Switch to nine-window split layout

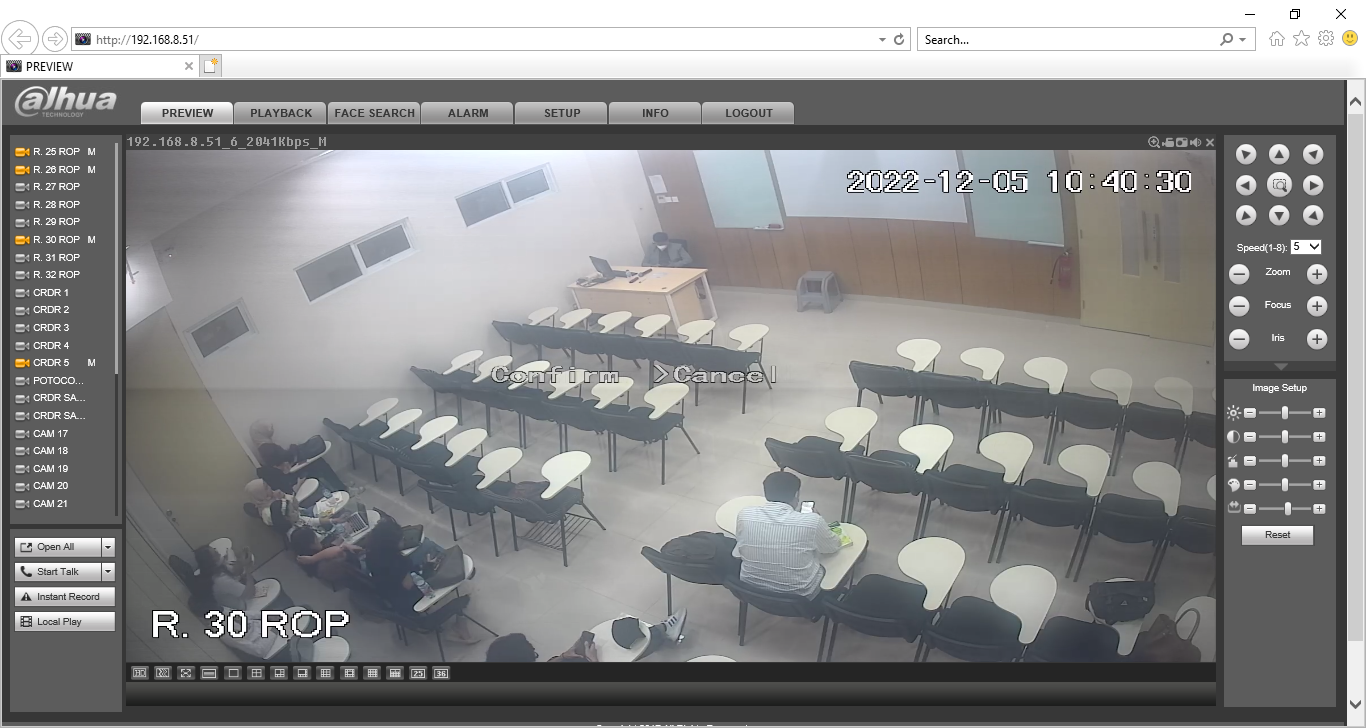325,673
